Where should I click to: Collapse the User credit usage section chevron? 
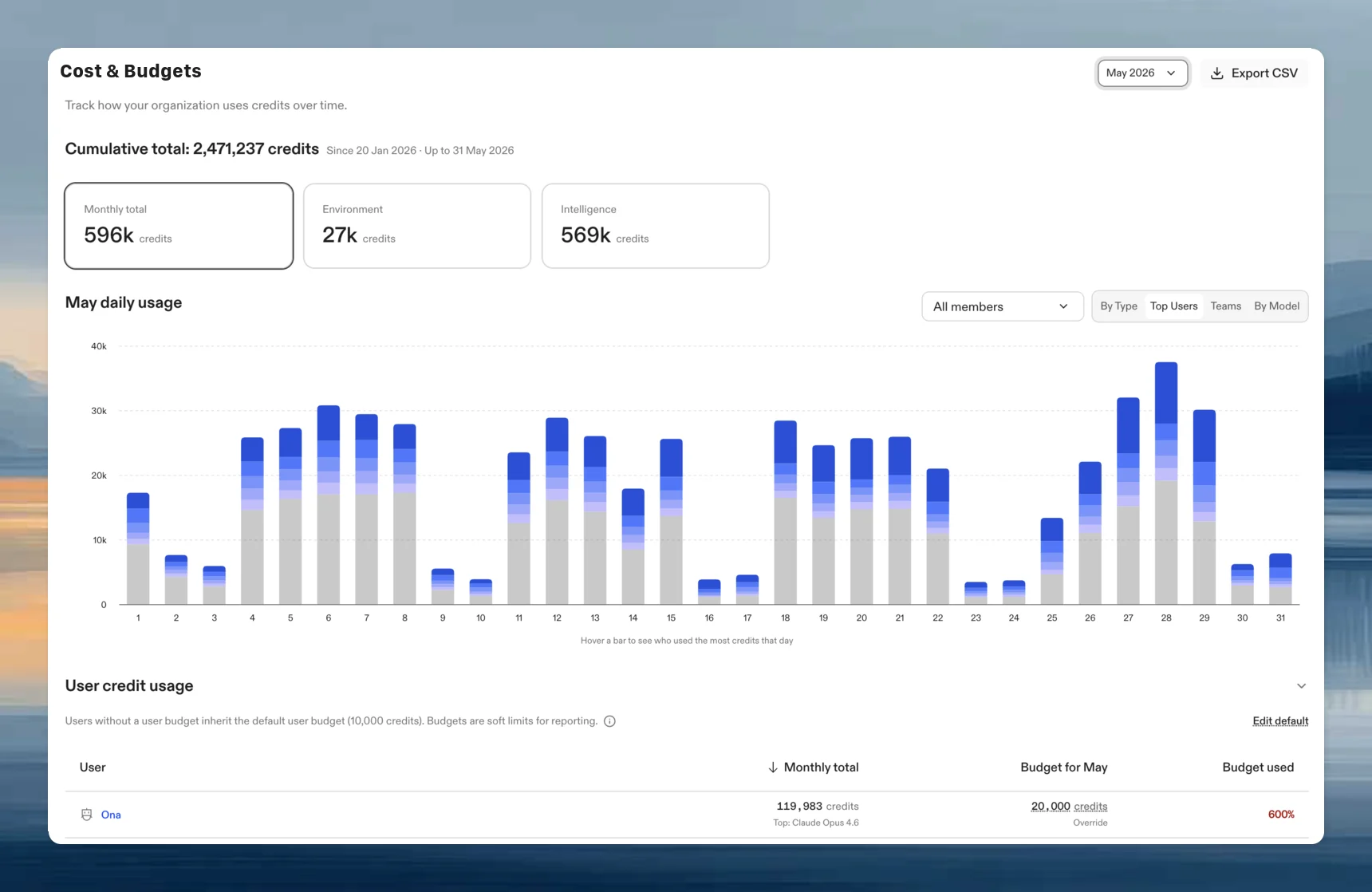(x=1301, y=686)
